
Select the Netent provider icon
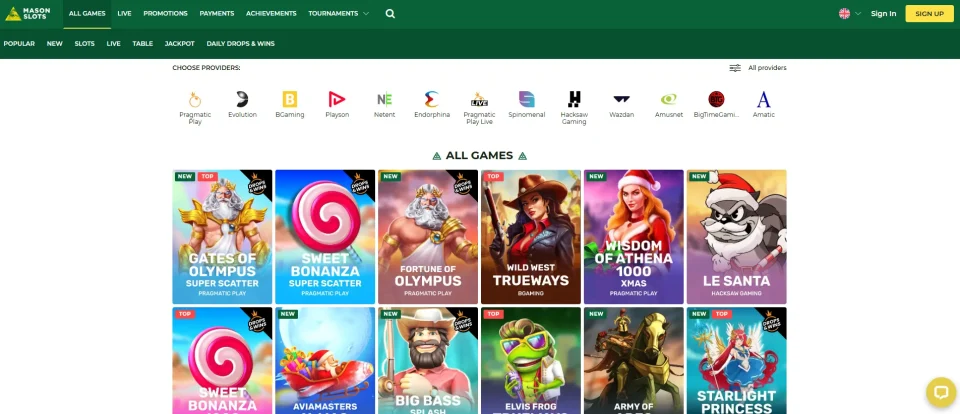click(384, 99)
